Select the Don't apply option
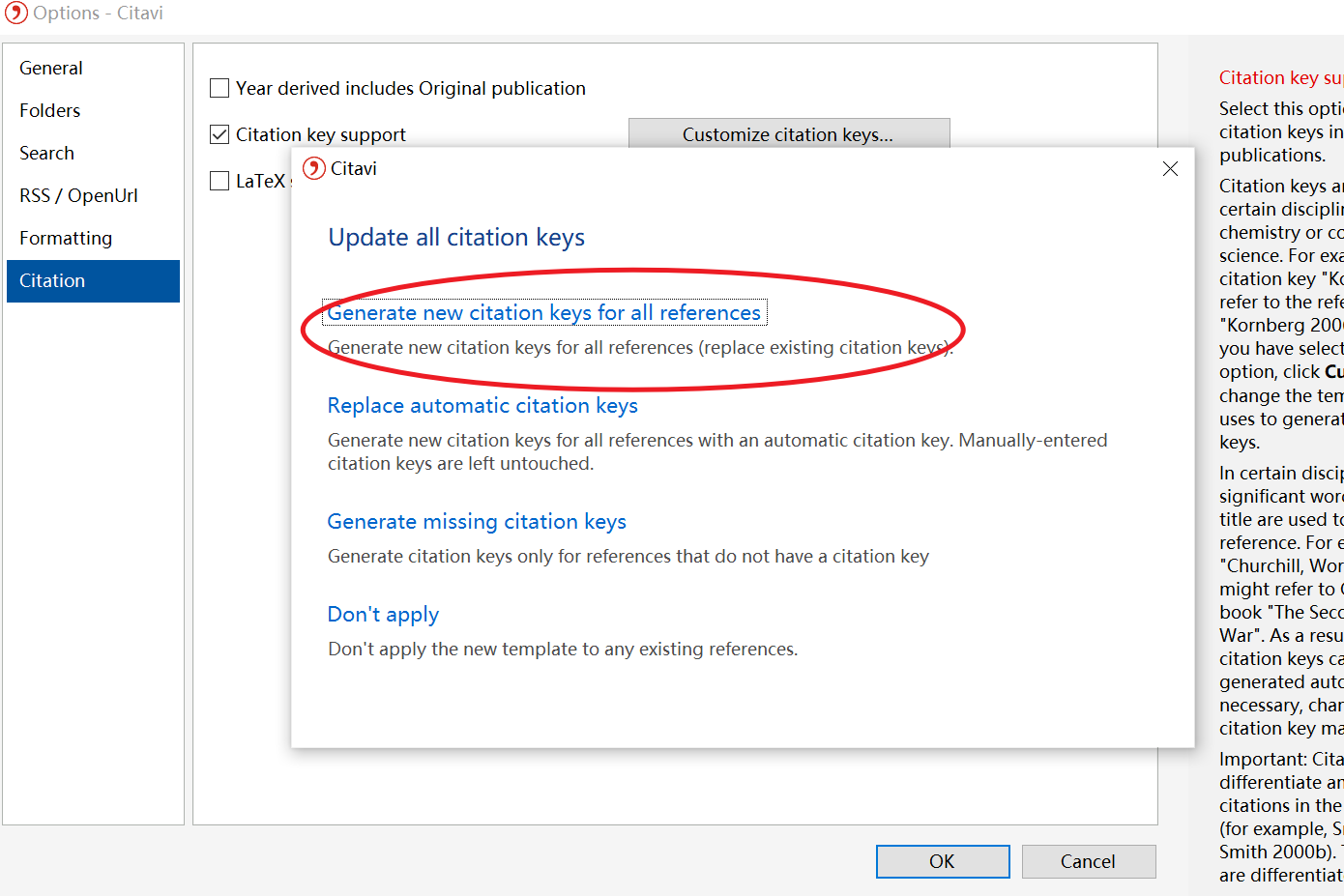Screen dimensions: 1344x896 (x=383, y=614)
